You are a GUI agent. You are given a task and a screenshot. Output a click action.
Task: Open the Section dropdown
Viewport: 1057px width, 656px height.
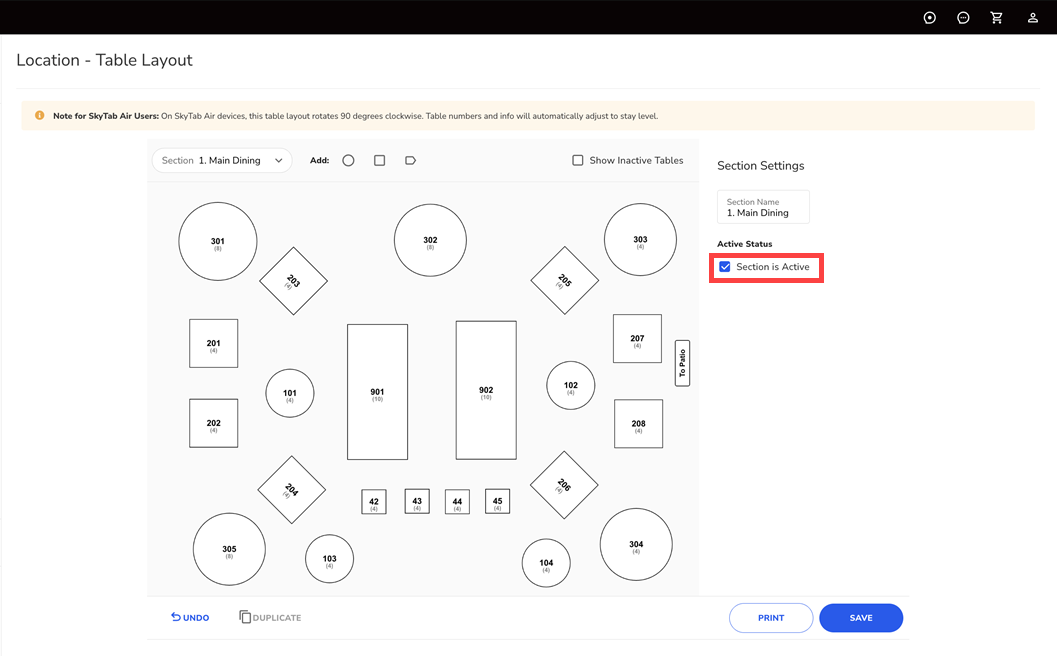222,161
